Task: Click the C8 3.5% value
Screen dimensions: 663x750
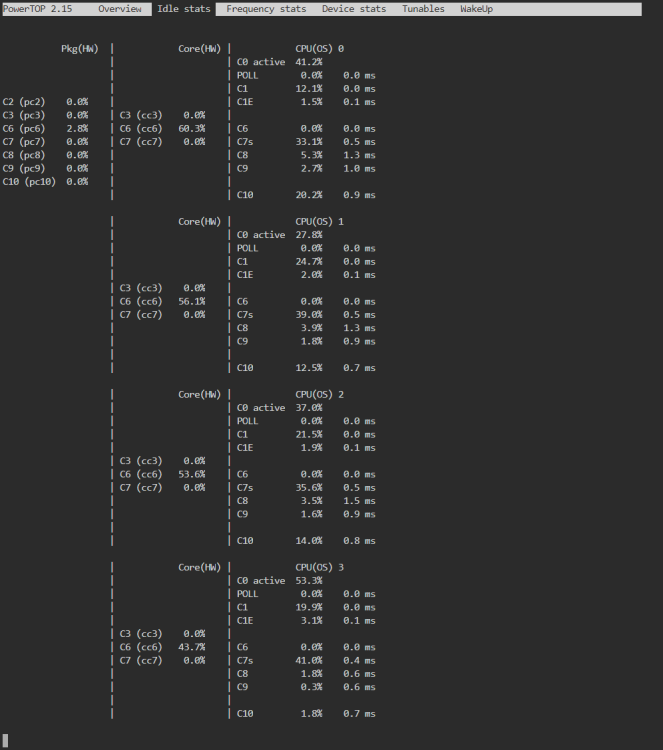Action: click(311, 501)
